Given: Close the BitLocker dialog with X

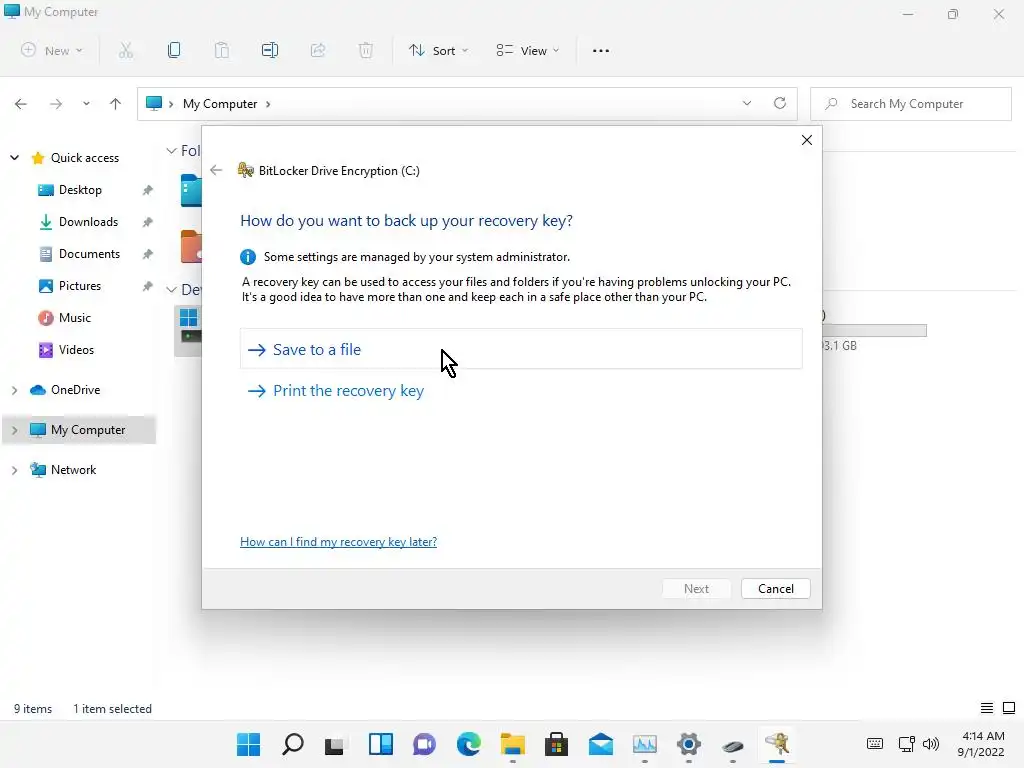Looking at the screenshot, I should [x=807, y=140].
